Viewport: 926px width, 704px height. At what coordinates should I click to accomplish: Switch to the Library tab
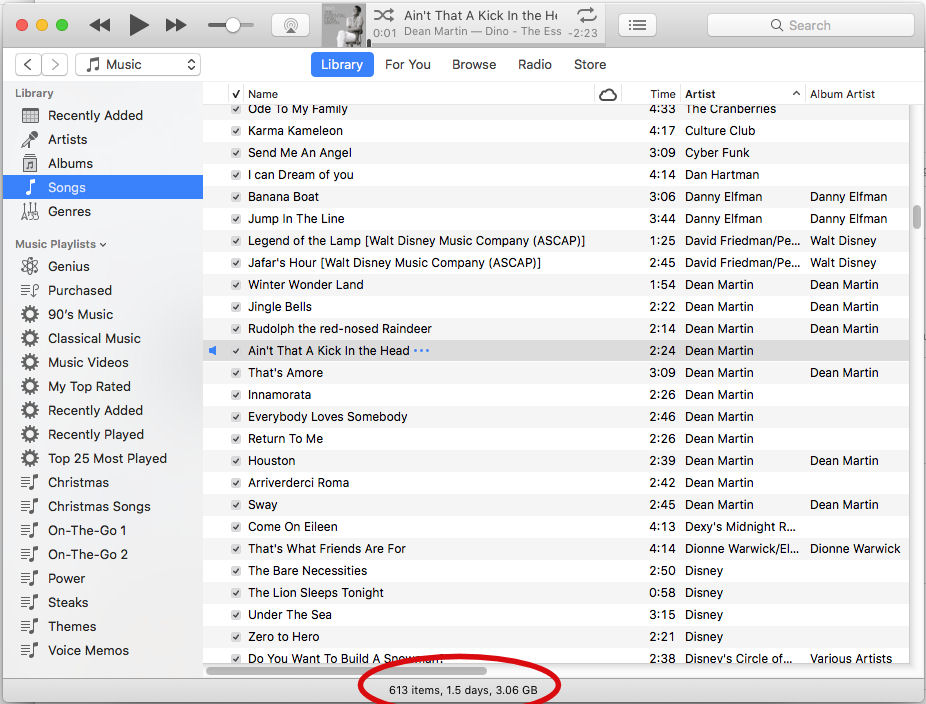[342, 64]
